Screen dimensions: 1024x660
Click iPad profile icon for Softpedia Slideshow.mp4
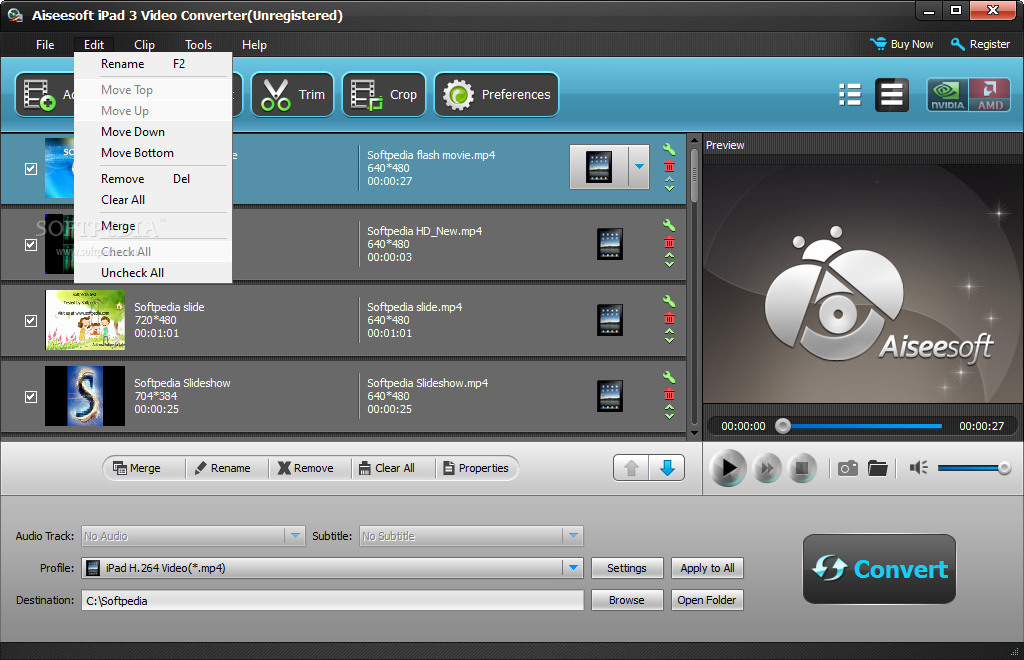coord(610,396)
